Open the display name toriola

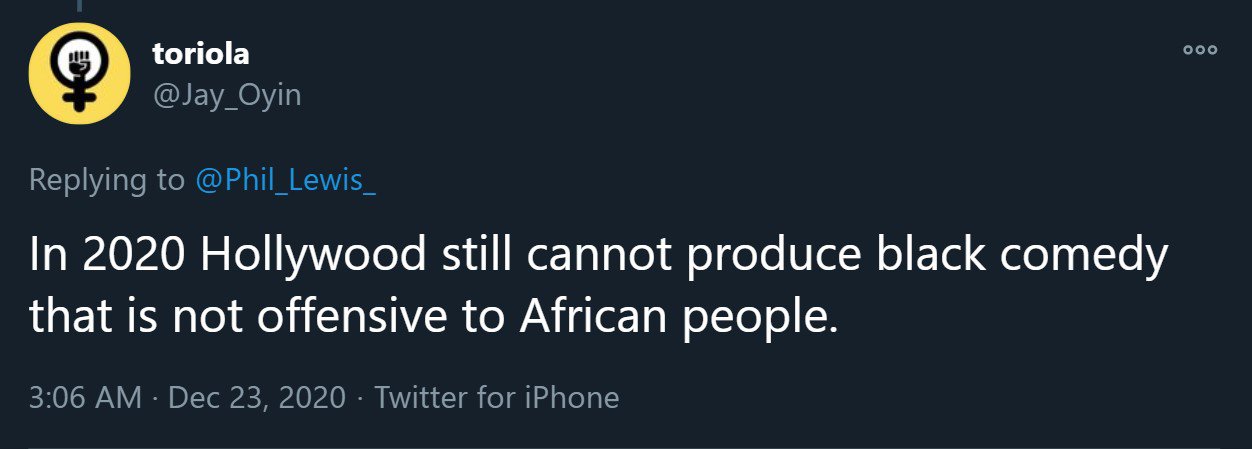(200, 54)
